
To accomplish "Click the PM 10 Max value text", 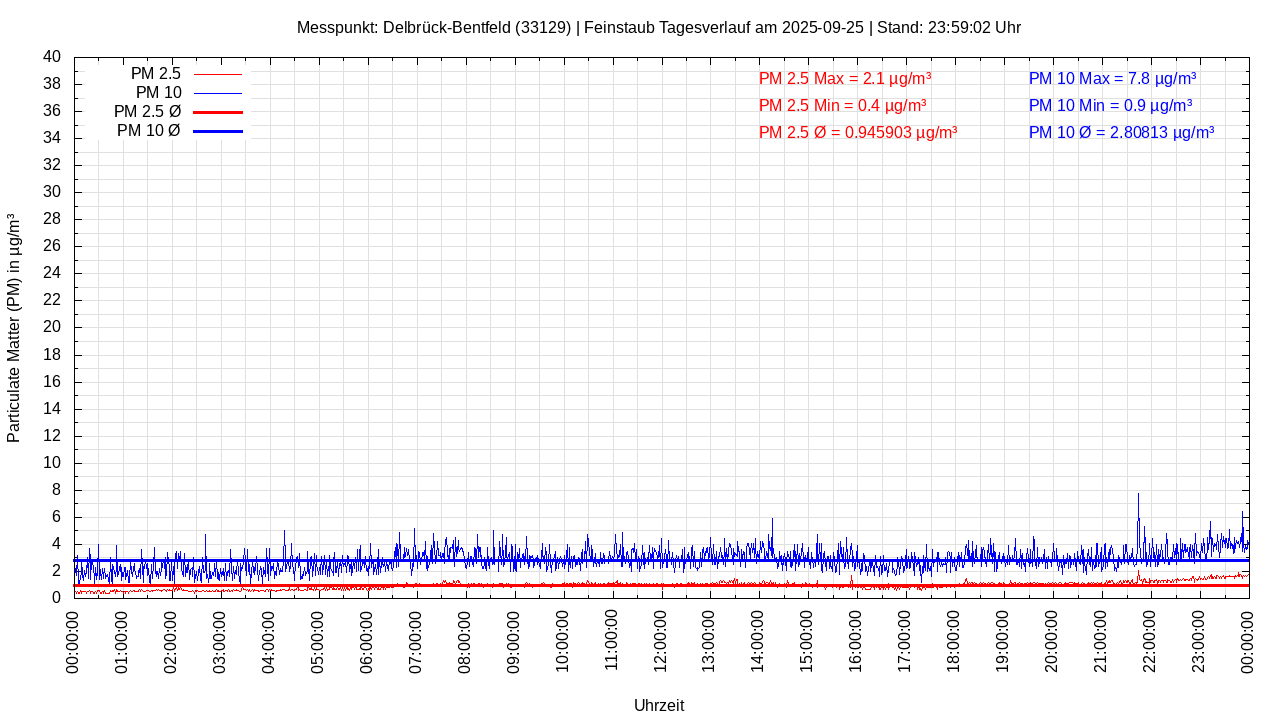I will (1112, 78).
